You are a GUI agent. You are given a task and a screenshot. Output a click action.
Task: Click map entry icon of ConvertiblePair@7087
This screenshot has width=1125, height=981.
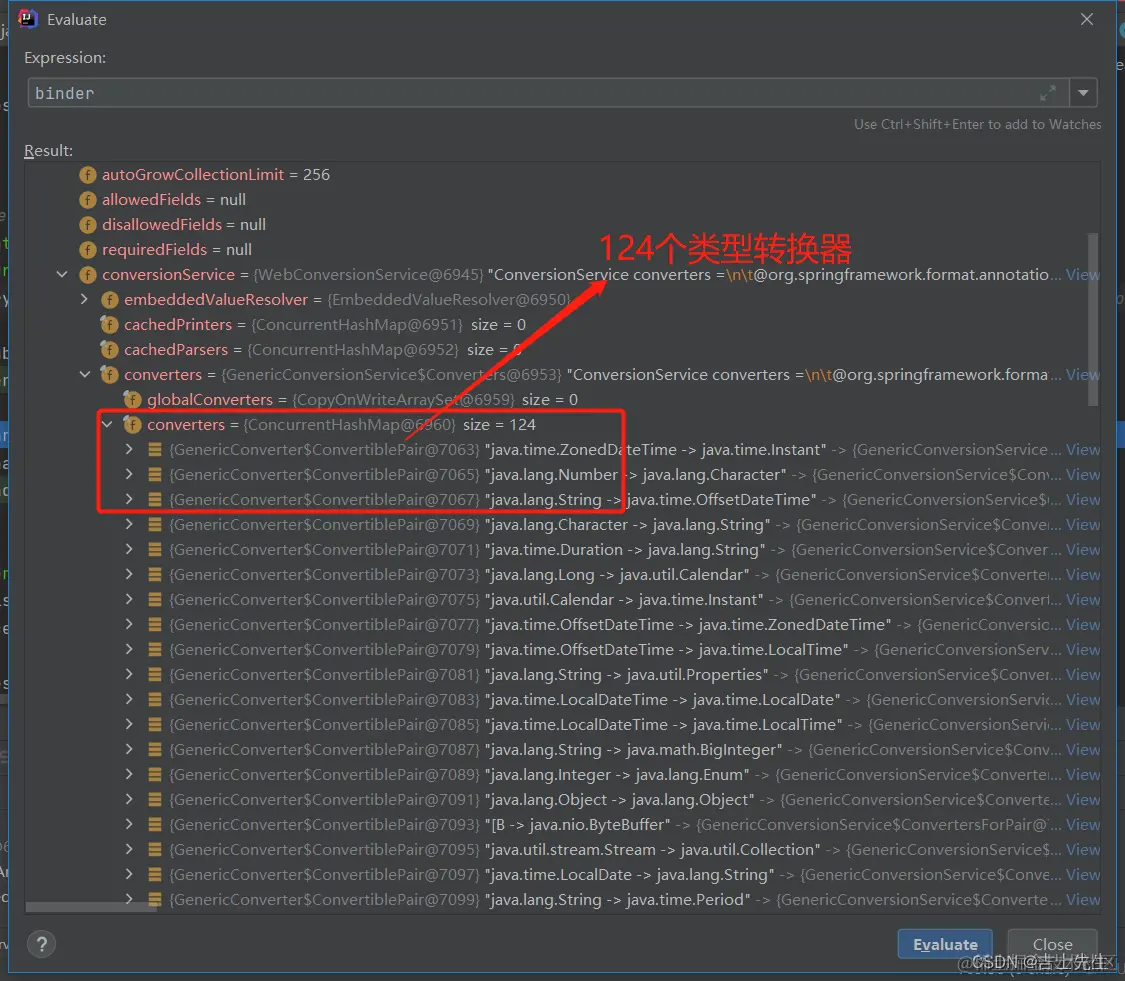tap(154, 749)
